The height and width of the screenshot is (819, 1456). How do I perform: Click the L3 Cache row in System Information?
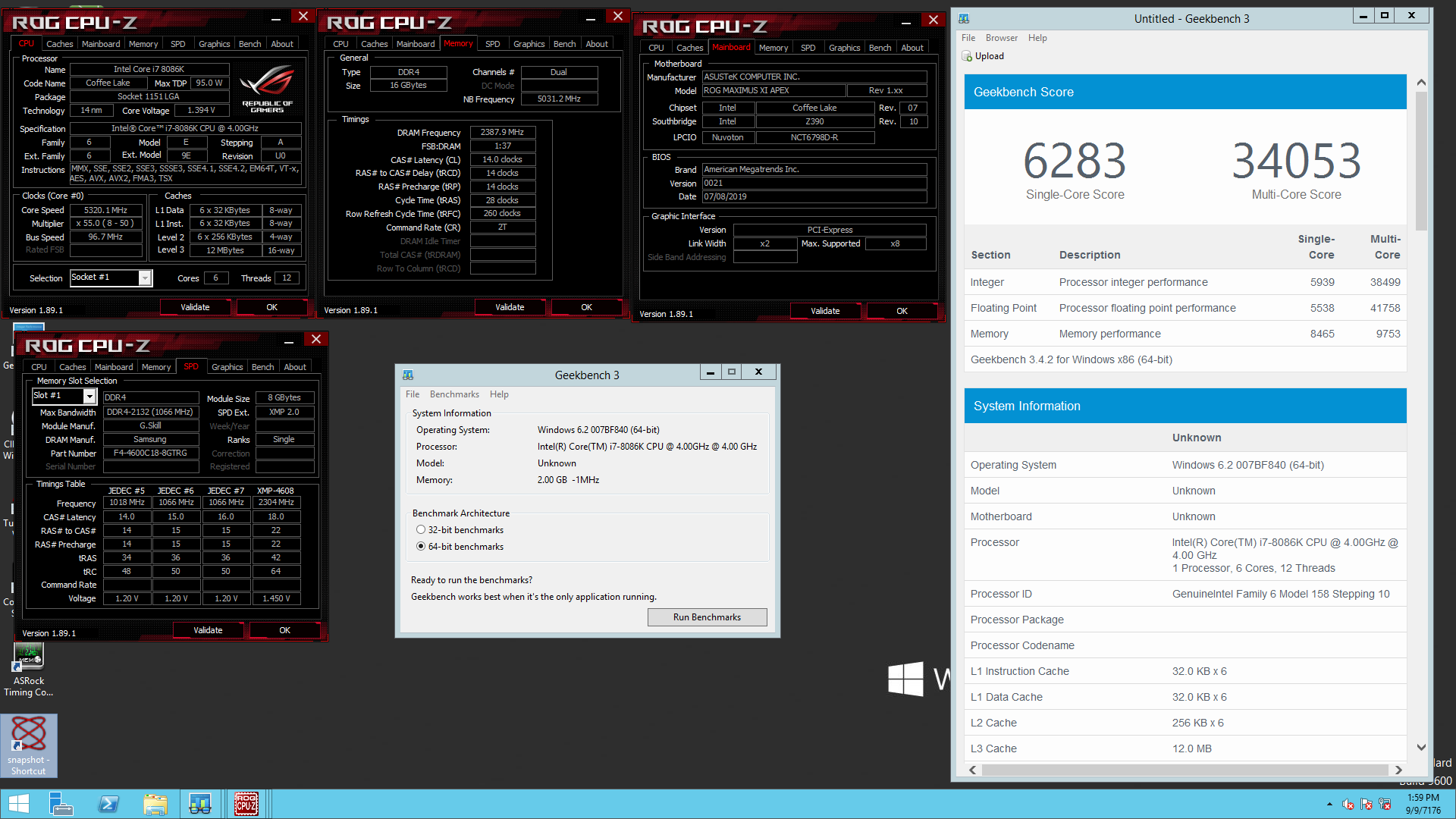coord(1185,748)
